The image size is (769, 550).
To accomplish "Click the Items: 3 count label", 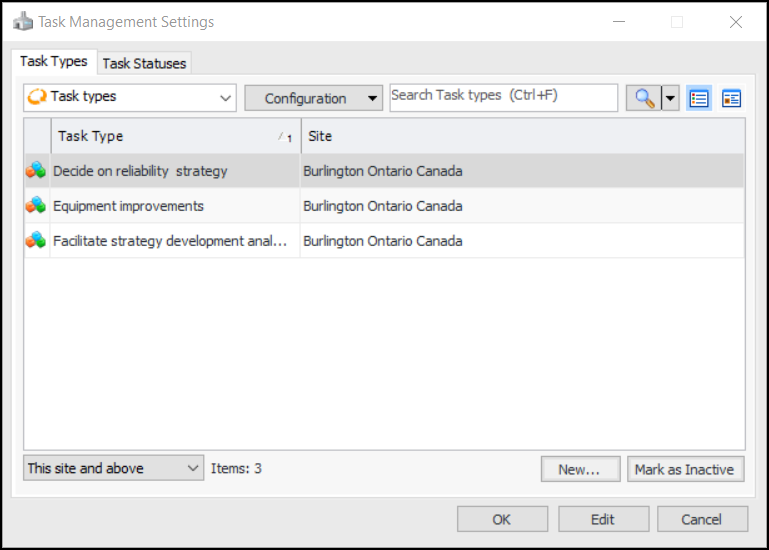I will 236,469.
